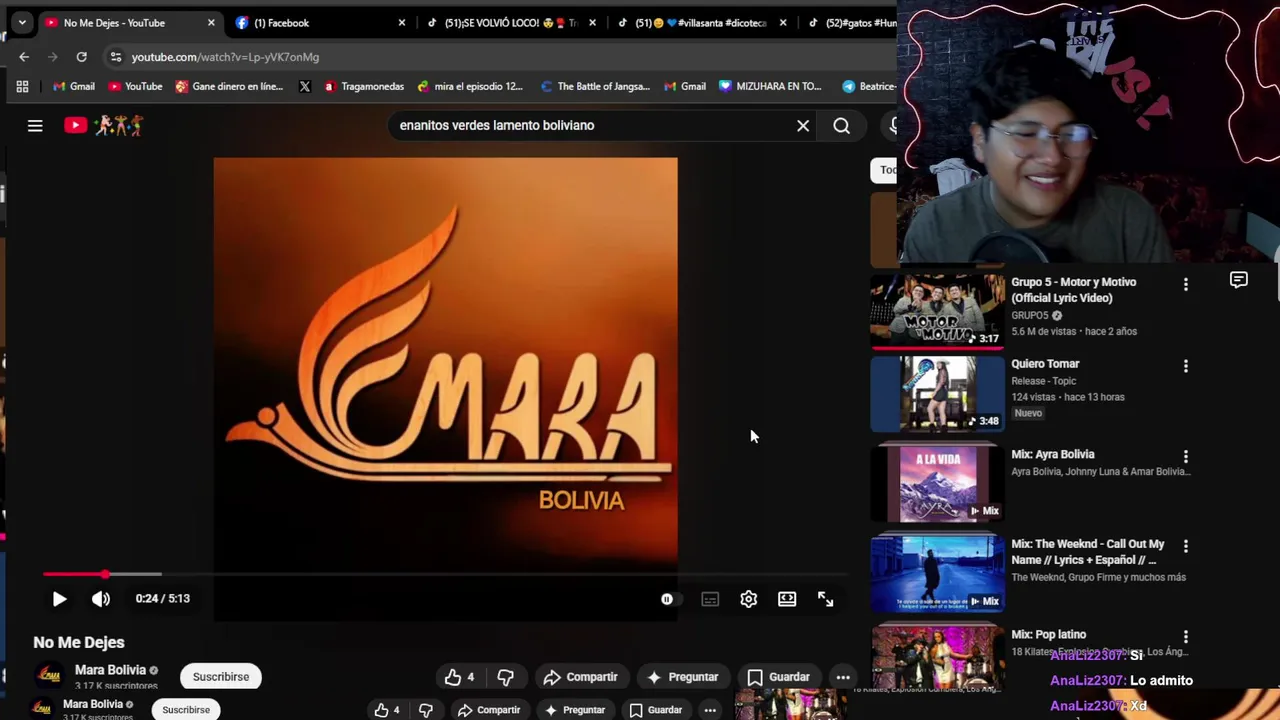This screenshot has width=1280, height=720.
Task: Run search with magnifier button
Action: [x=842, y=126]
